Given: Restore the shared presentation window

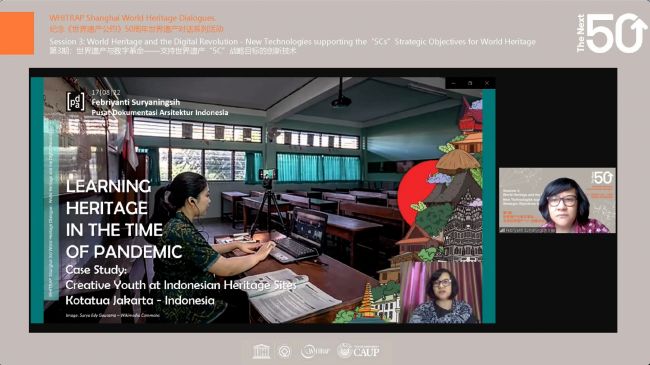Looking at the screenshot, I should click(x=470, y=83).
